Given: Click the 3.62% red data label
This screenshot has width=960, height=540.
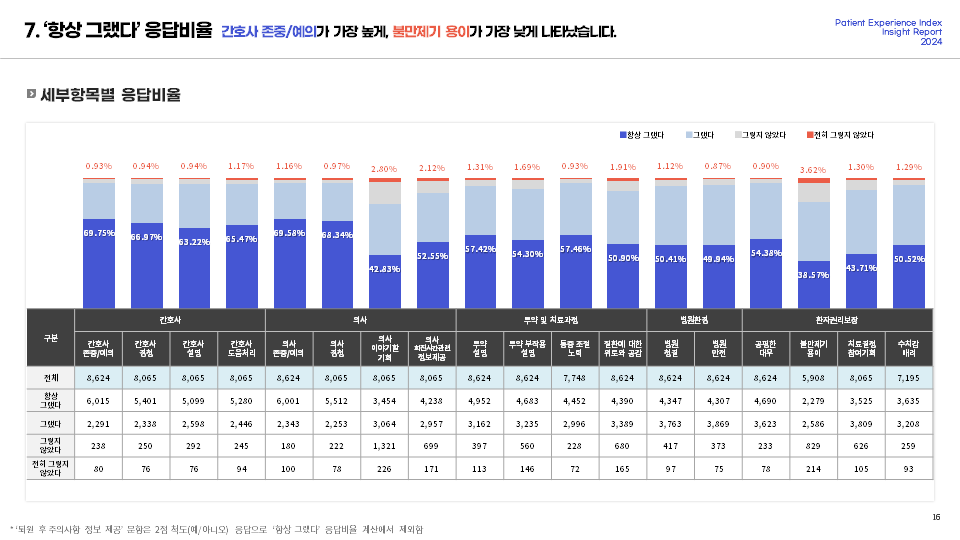Looking at the screenshot, I should point(813,170).
